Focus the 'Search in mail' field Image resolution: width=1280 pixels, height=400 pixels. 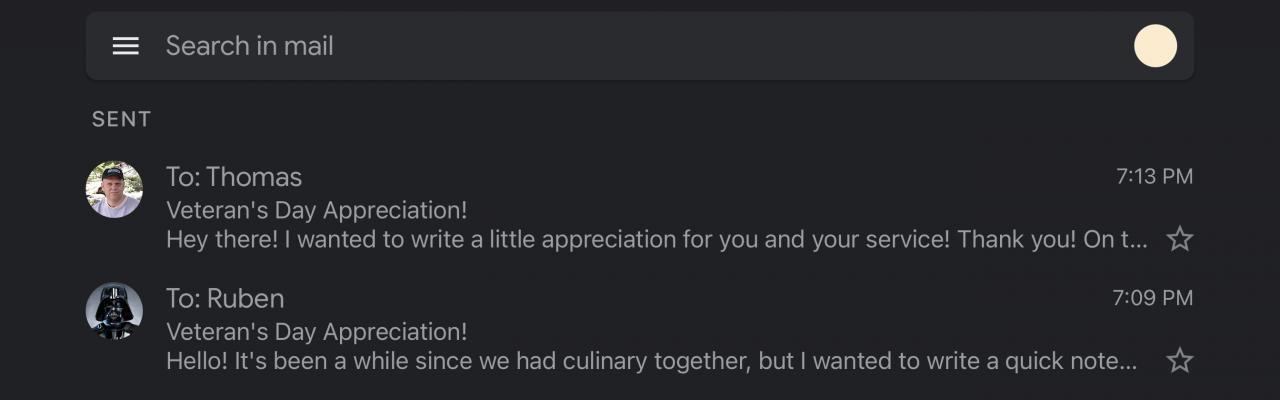tap(600, 46)
